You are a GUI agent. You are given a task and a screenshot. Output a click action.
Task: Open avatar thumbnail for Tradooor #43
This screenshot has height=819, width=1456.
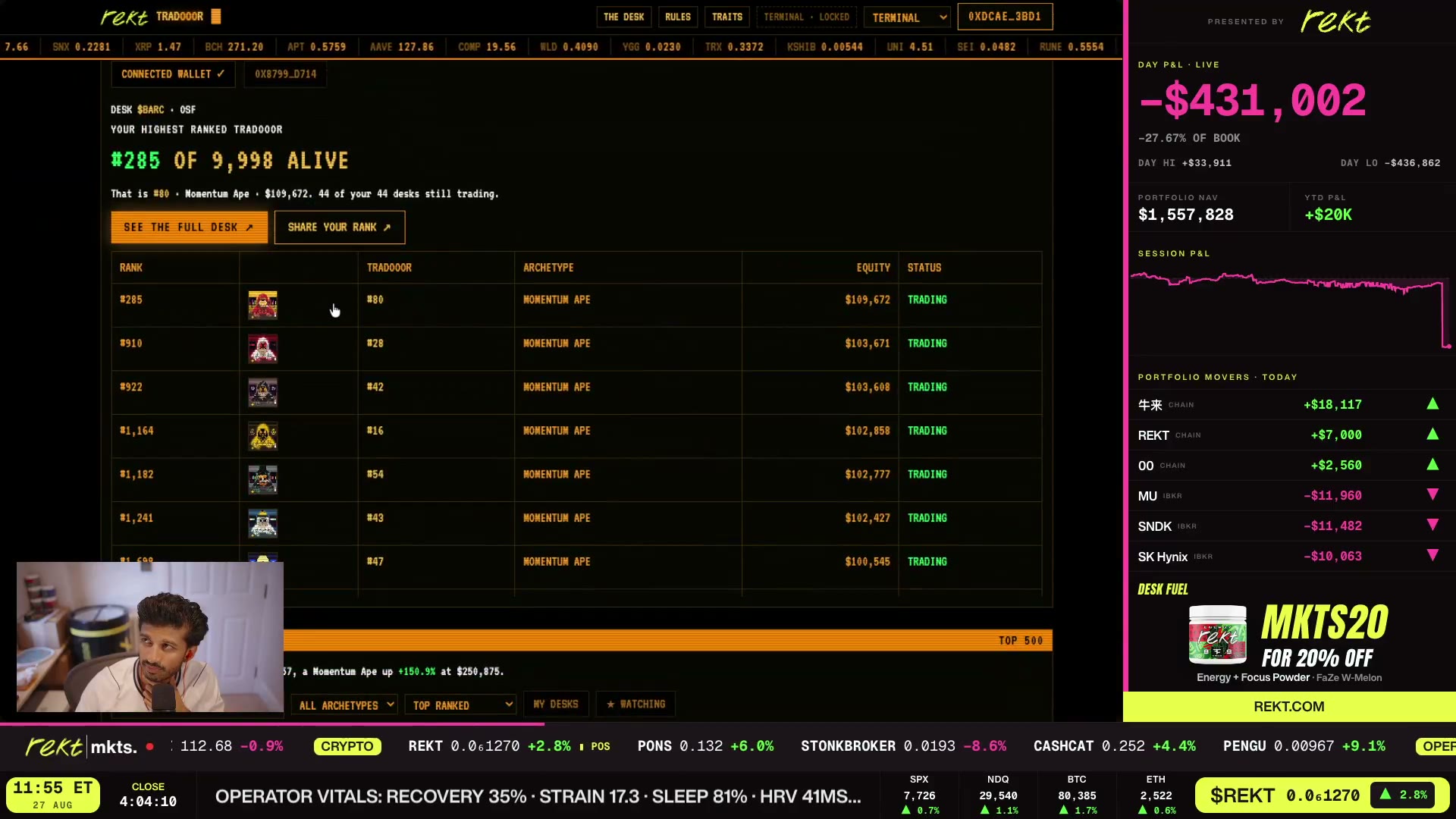tap(262, 523)
